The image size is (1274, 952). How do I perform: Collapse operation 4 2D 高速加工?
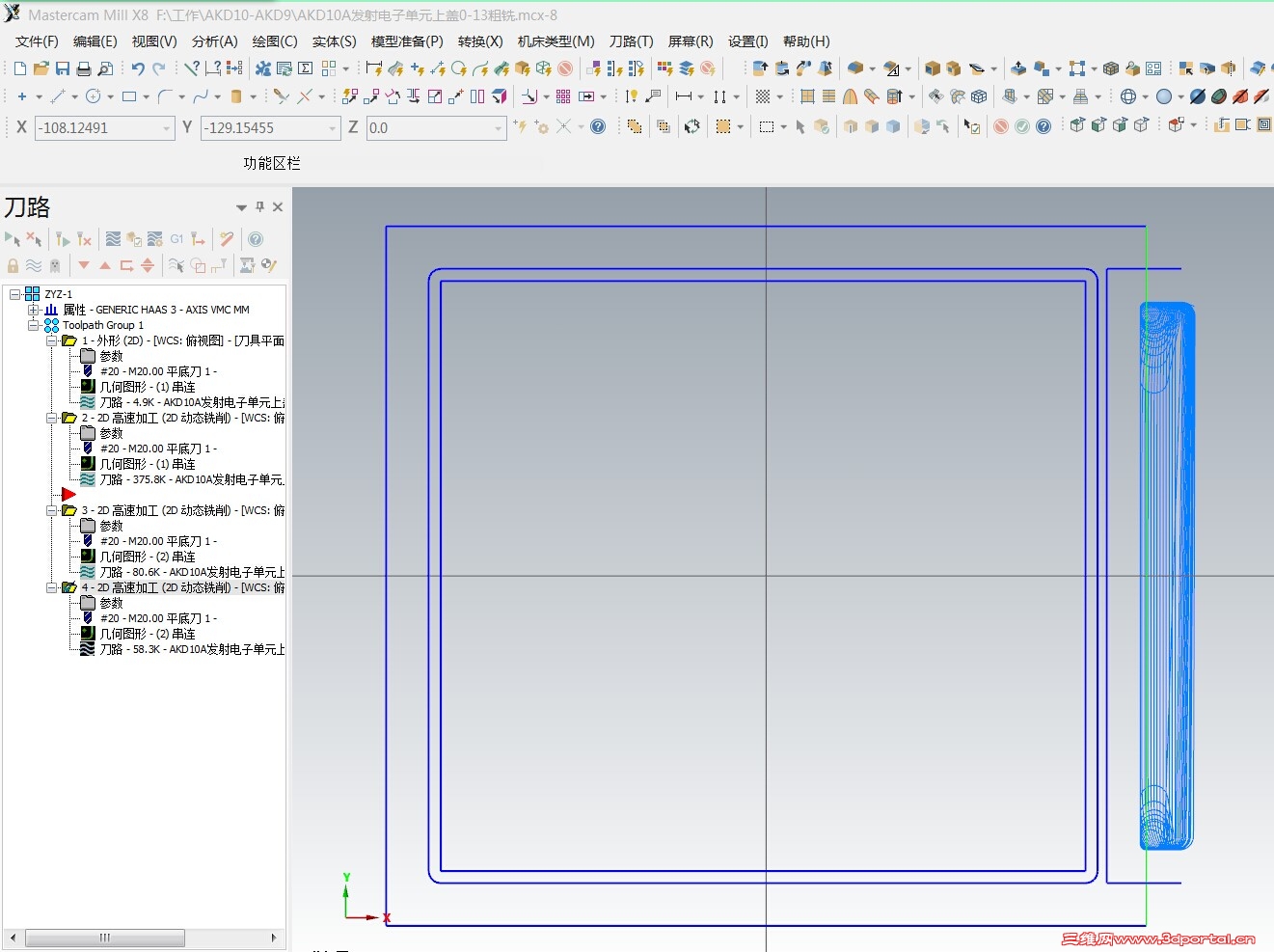(52, 587)
